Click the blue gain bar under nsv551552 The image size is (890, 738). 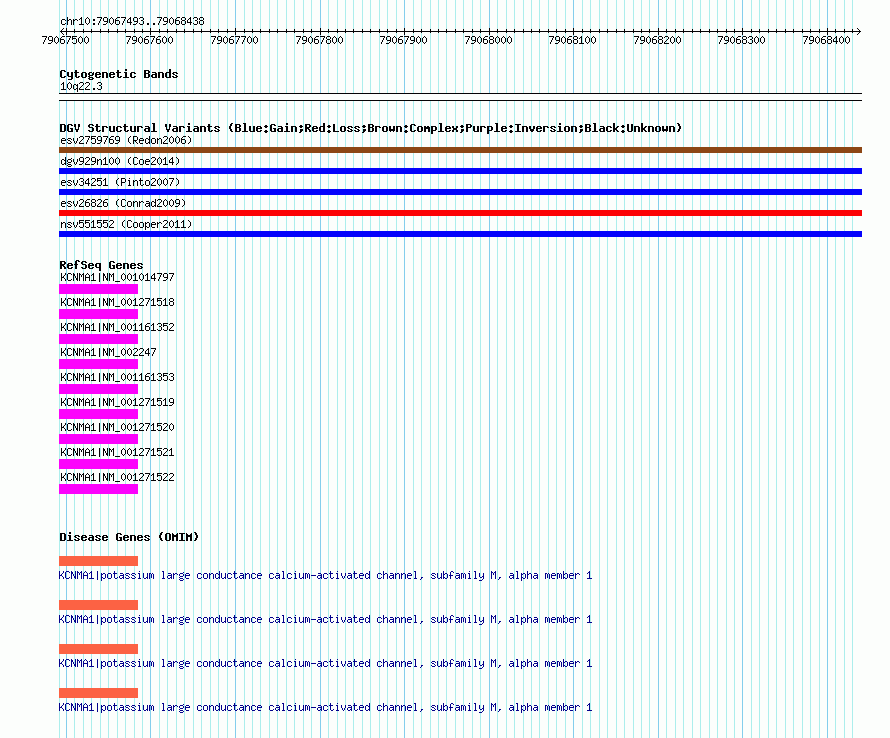[460, 234]
